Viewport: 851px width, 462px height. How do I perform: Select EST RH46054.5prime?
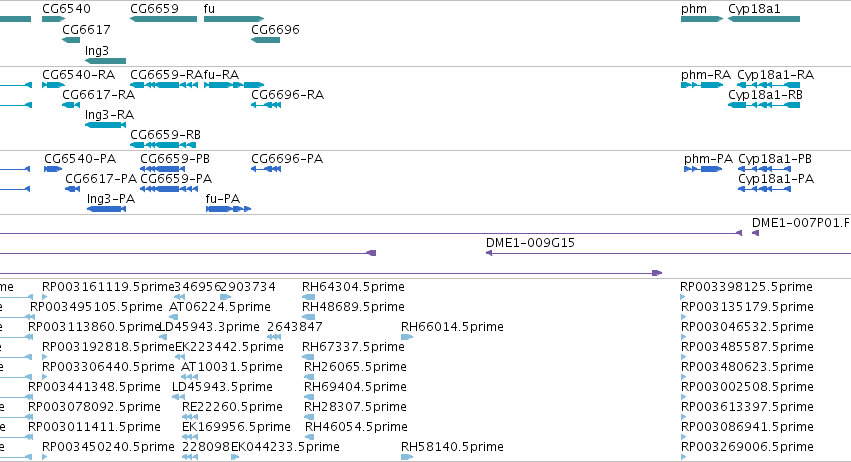[356, 427]
